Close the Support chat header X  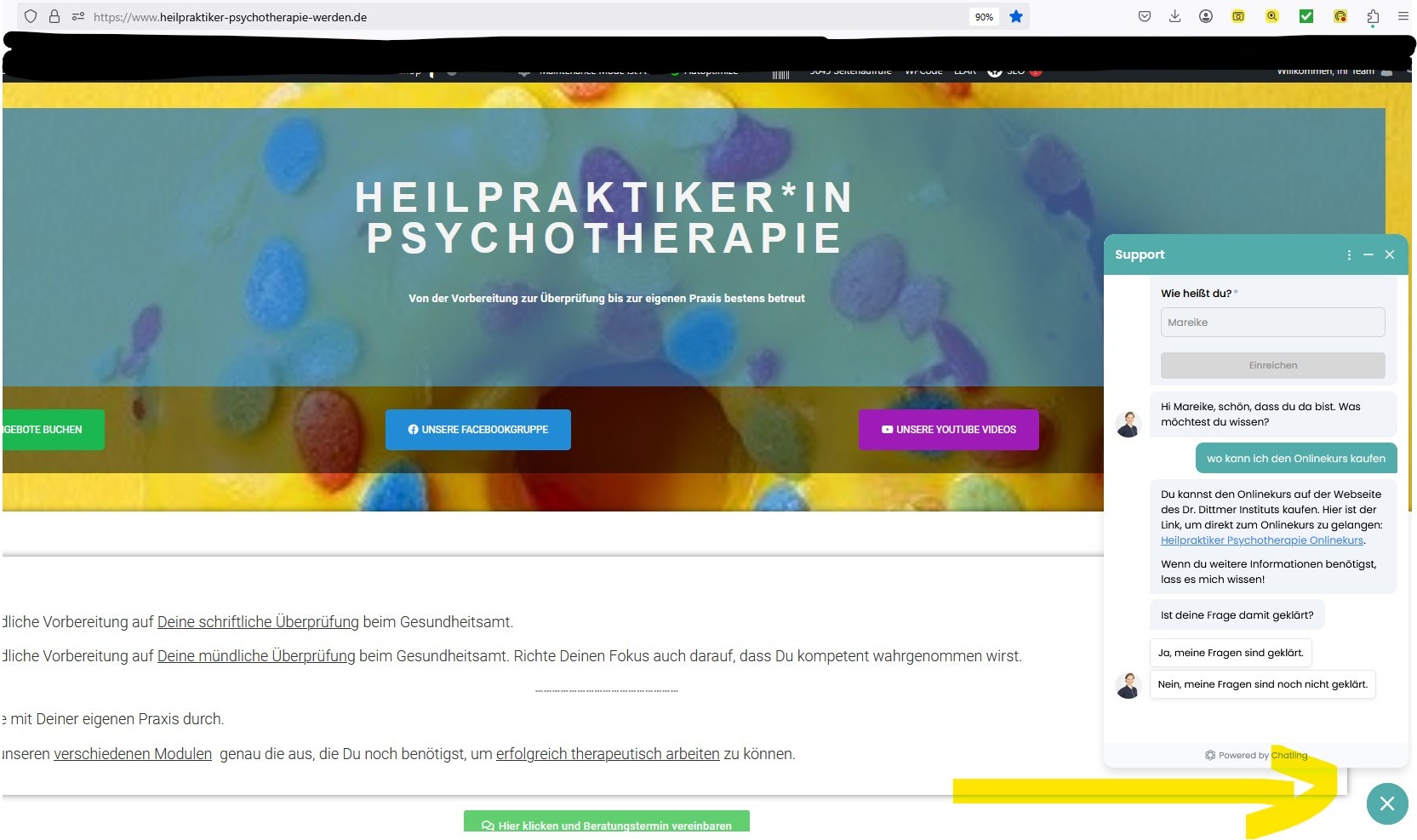(x=1390, y=254)
